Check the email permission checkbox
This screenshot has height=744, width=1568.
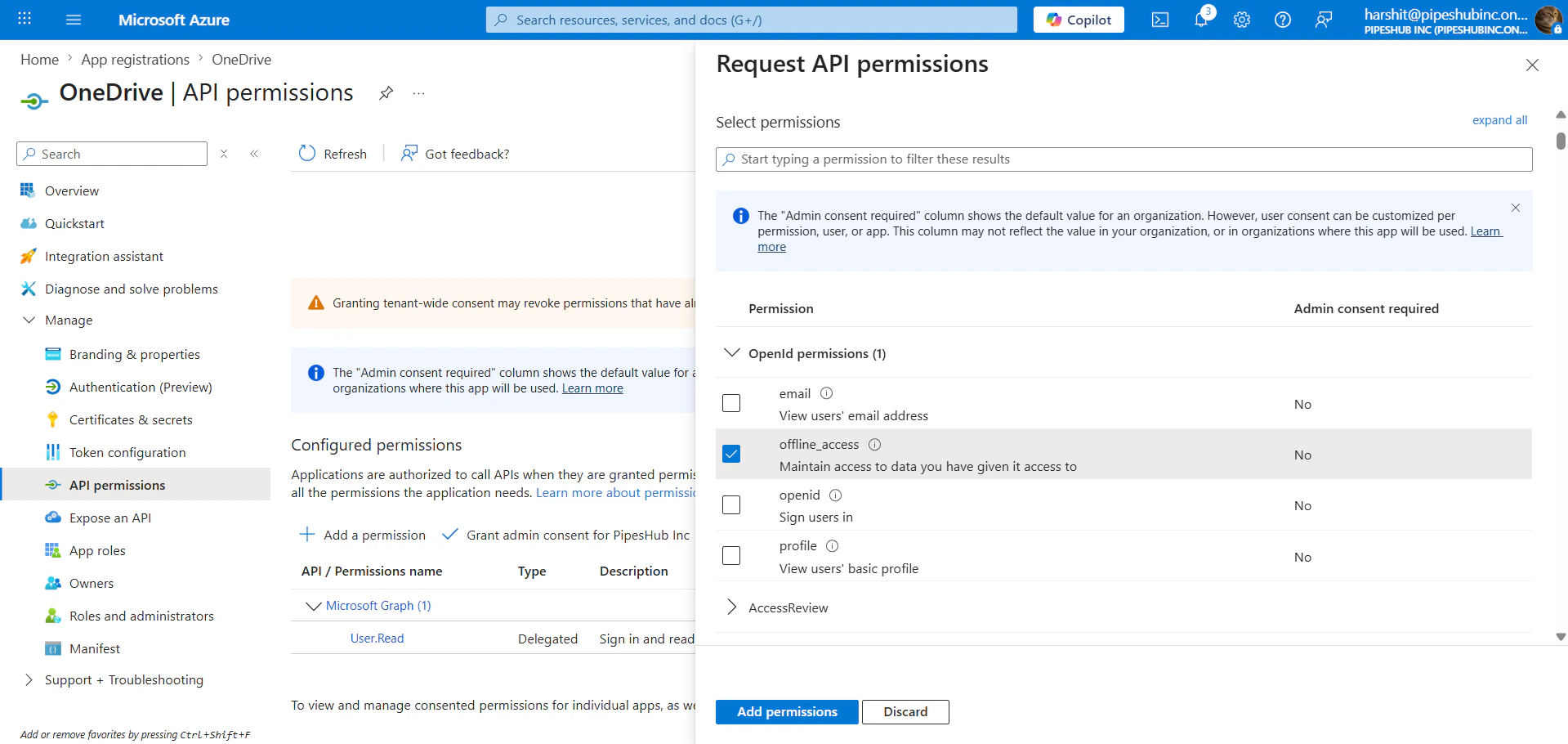[x=730, y=402]
